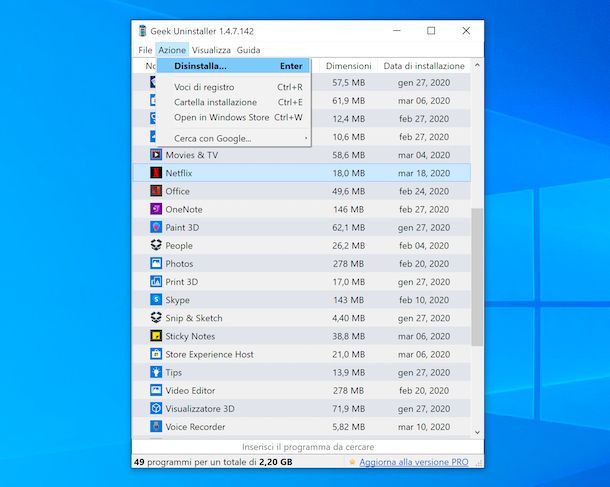Select the Store Experience Host entry name

click(x=209, y=354)
